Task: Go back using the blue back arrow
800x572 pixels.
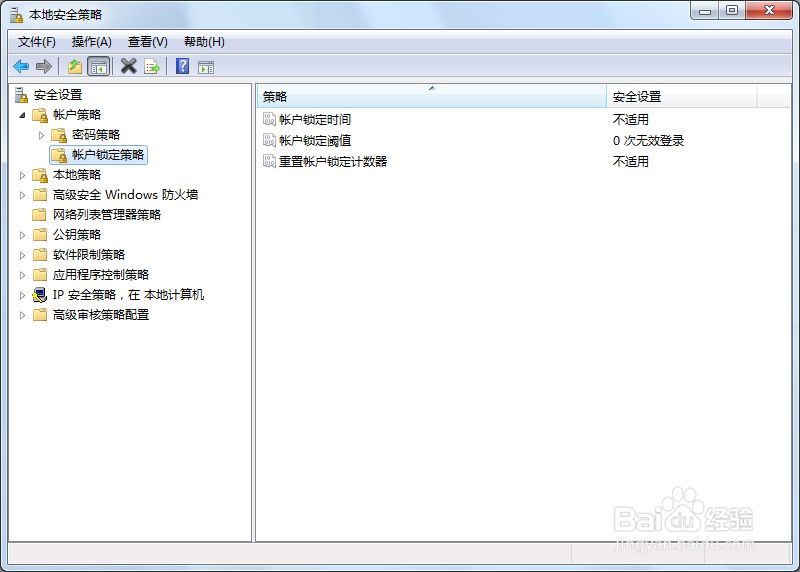Action: (x=21, y=66)
